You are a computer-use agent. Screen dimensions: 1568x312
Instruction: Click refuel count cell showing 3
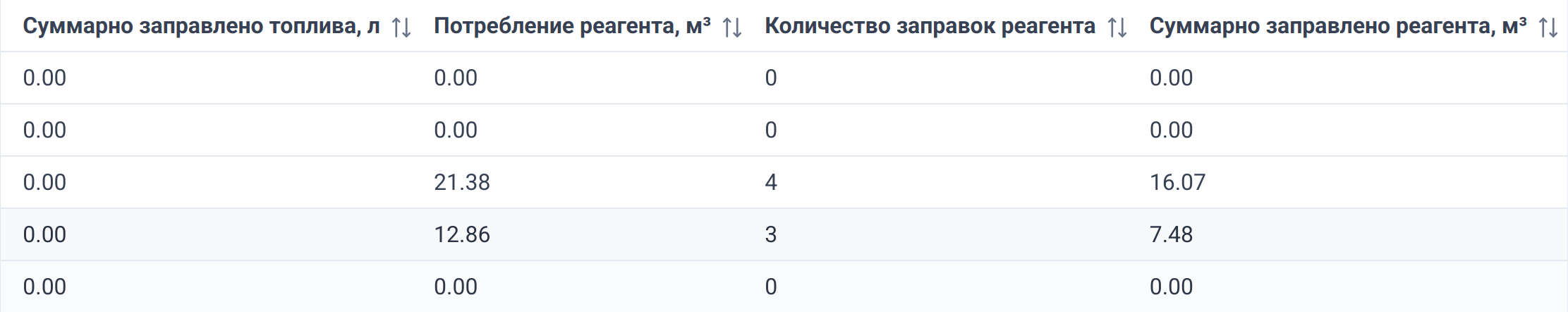click(x=771, y=234)
